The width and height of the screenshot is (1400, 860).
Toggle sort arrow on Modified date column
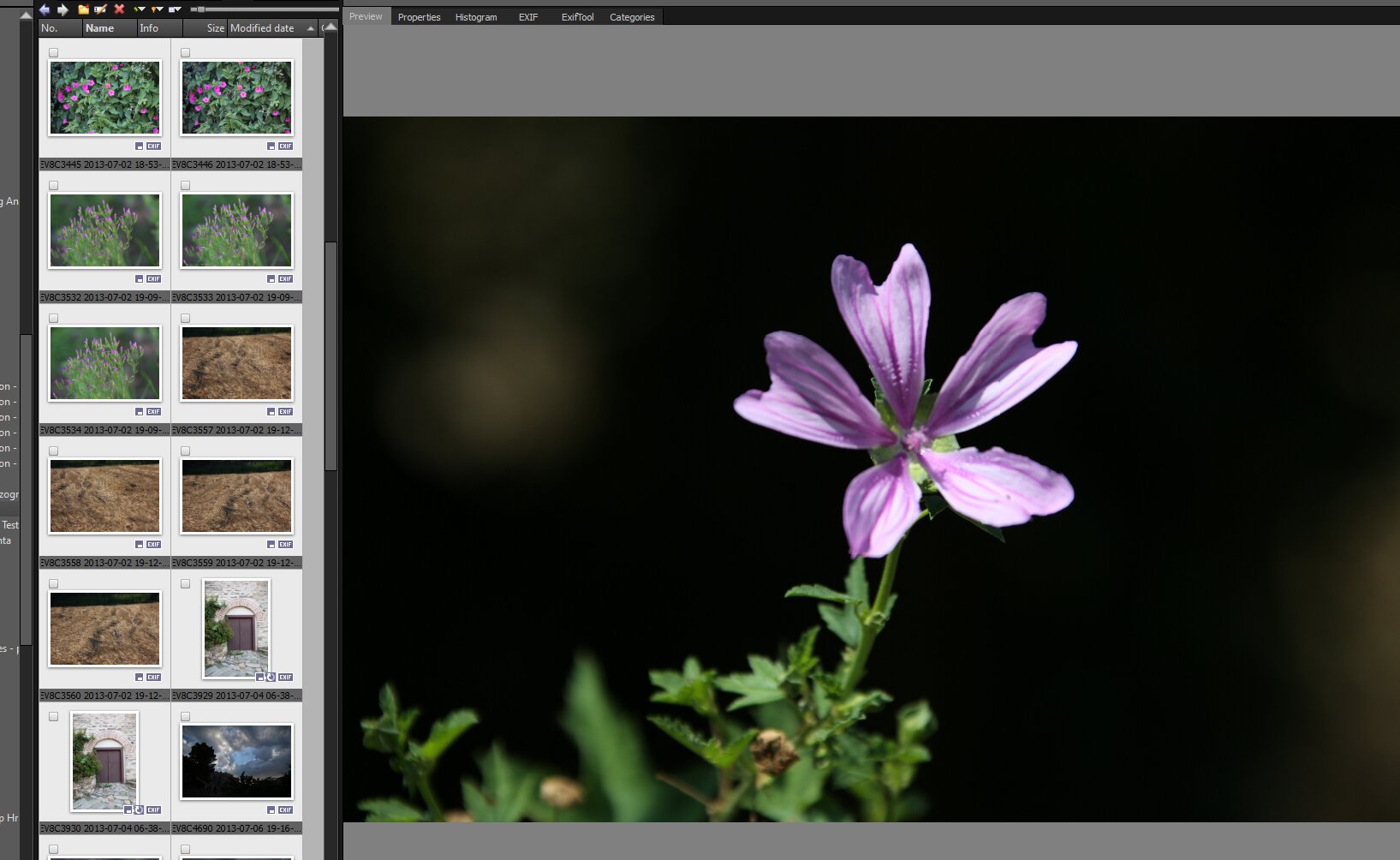[310, 28]
